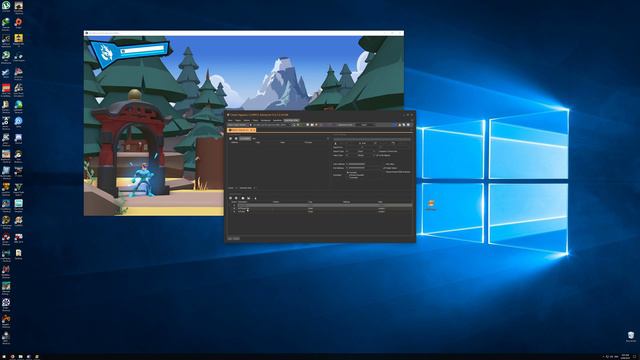Select the orange highlighted tab in dark tool window
640x360 pixels.
pyautogui.click(x=241, y=130)
